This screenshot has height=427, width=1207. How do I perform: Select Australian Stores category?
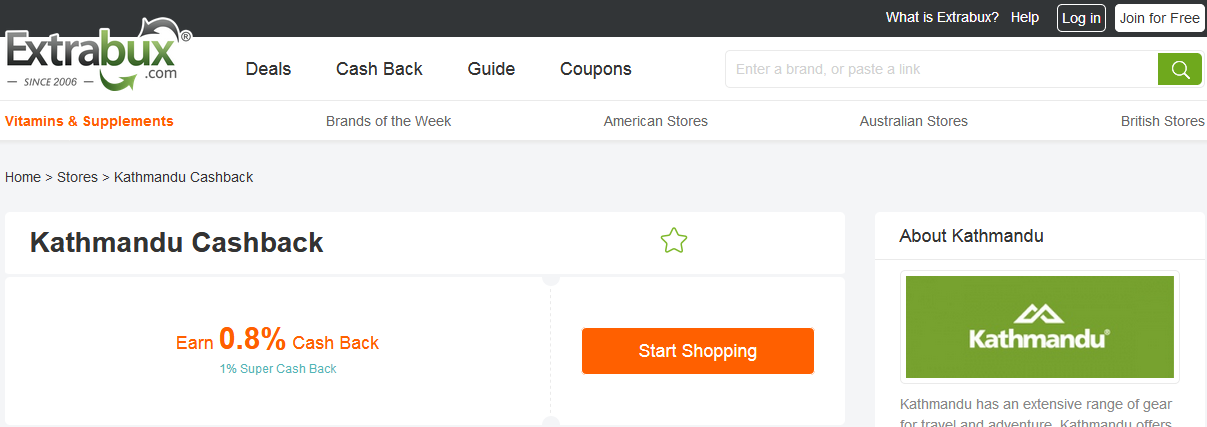point(913,121)
